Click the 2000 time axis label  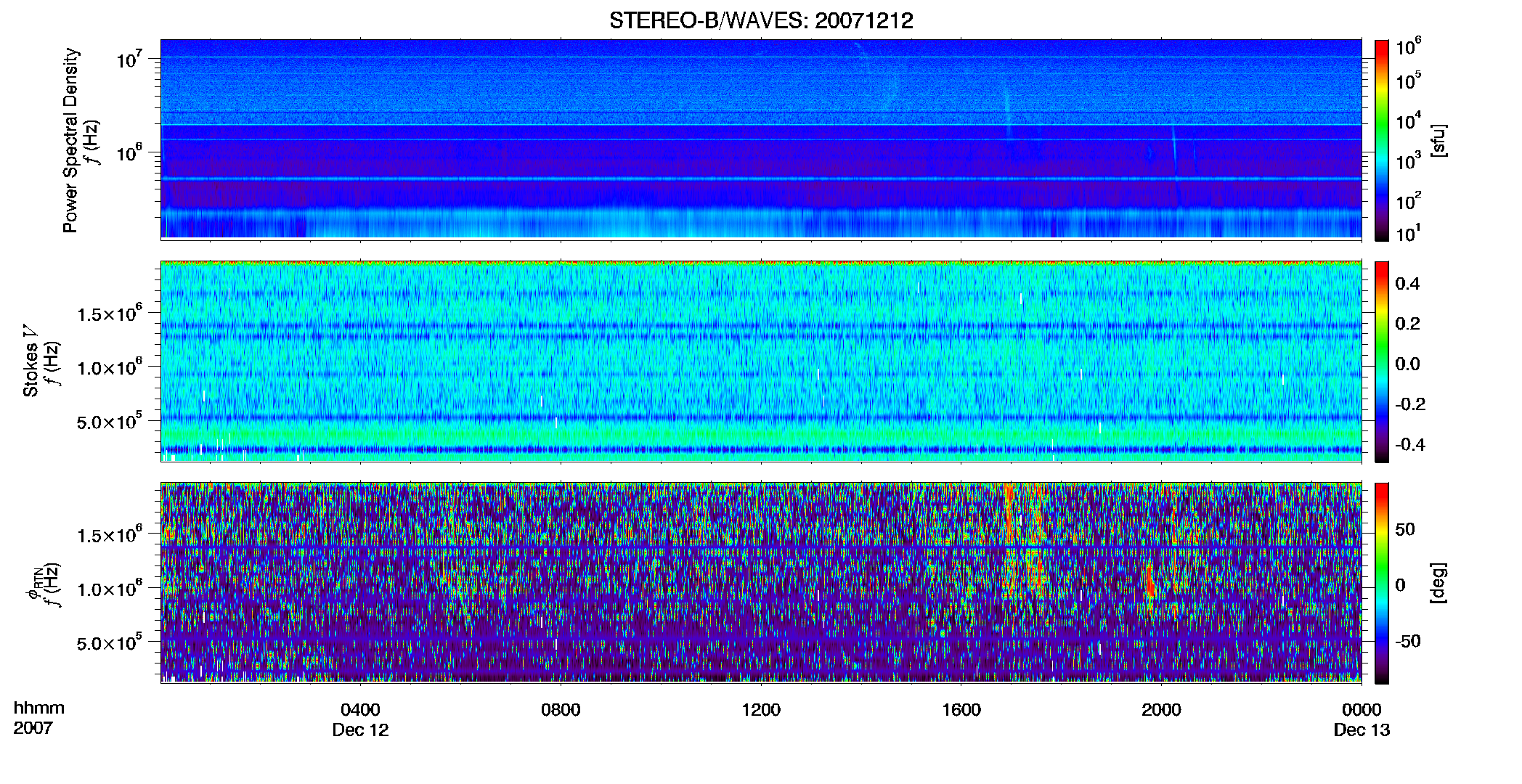(1161, 710)
